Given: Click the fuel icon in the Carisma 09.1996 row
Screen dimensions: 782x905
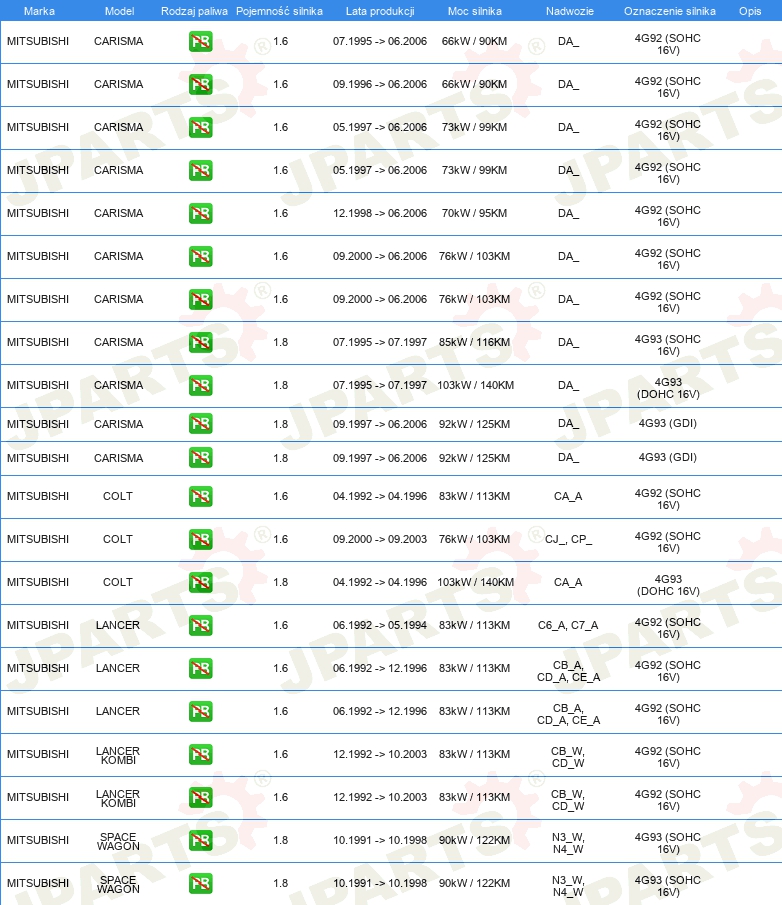Looking at the screenshot, I should [x=200, y=84].
